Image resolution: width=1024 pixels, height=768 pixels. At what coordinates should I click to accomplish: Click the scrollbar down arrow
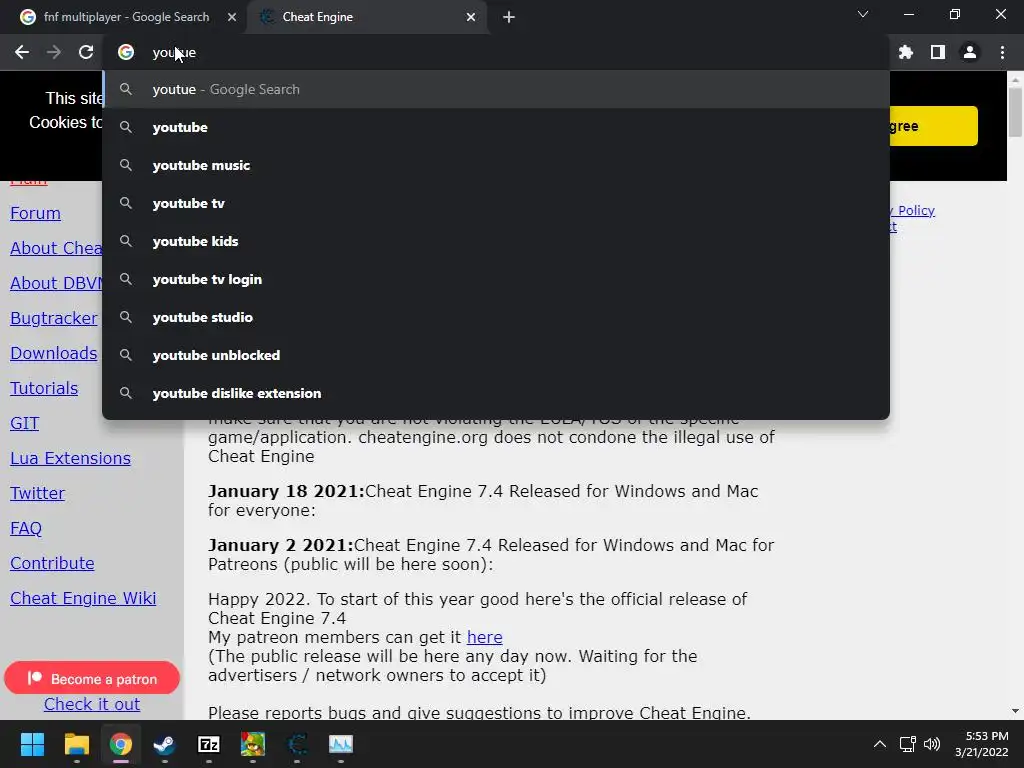(1015, 711)
